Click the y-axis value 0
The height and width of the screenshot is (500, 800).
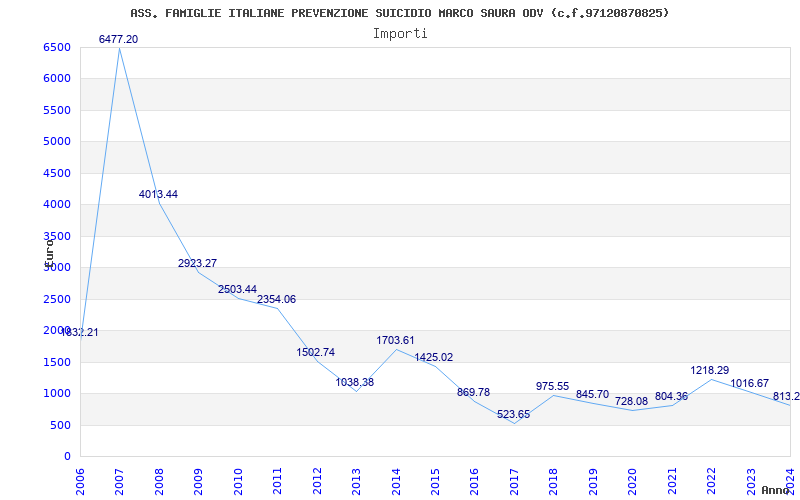67,457
